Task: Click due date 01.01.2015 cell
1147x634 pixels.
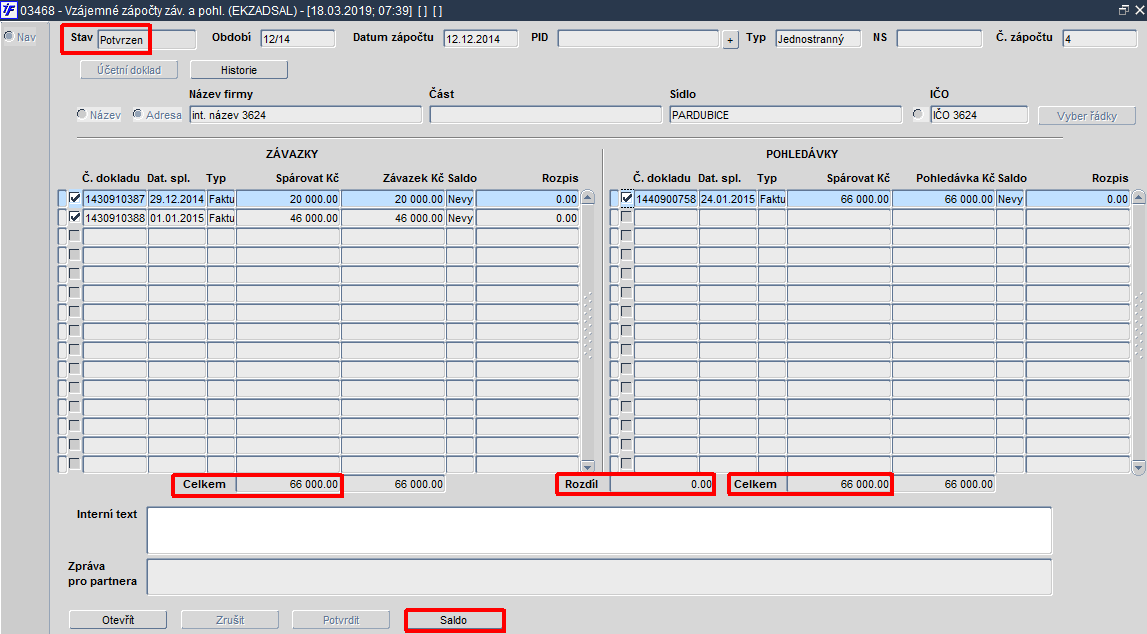Action: 177,218
